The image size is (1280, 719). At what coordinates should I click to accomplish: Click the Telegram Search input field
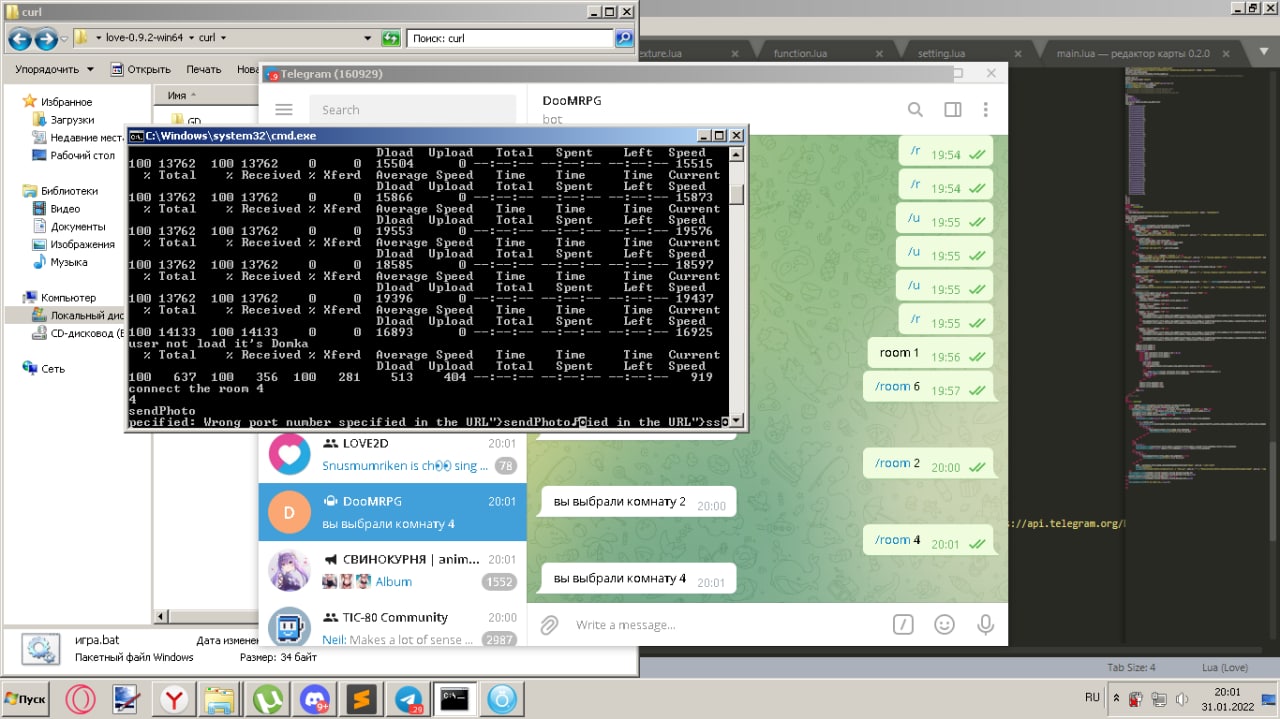[412, 110]
